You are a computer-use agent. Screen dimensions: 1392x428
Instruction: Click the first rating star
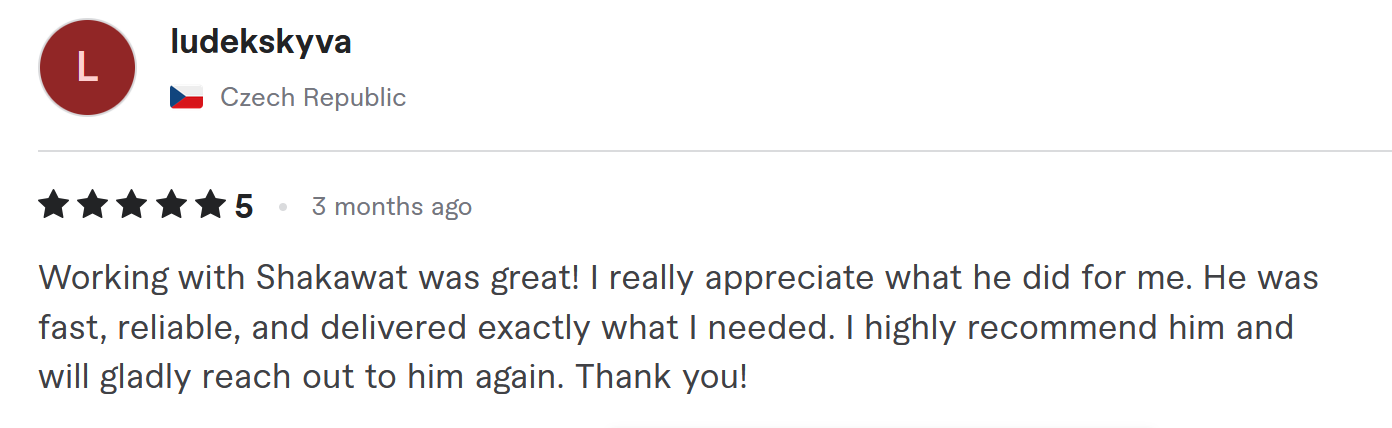[x=54, y=206]
